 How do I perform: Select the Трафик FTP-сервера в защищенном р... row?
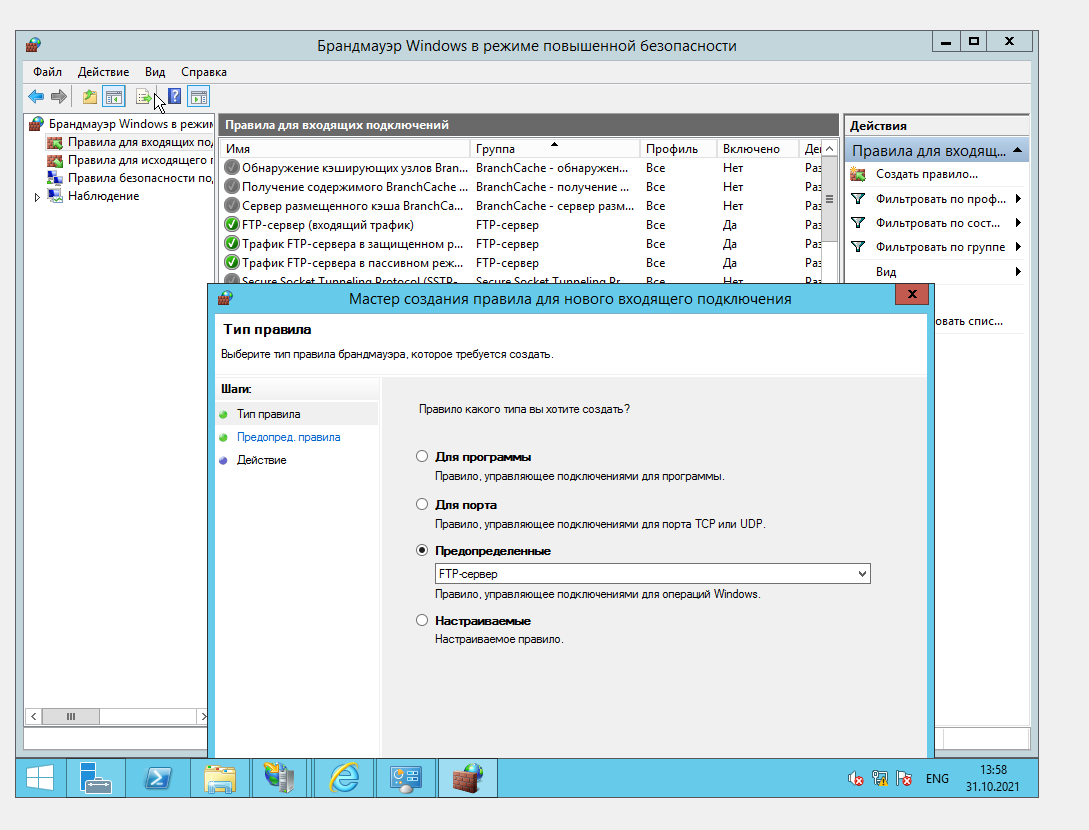coord(521,244)
